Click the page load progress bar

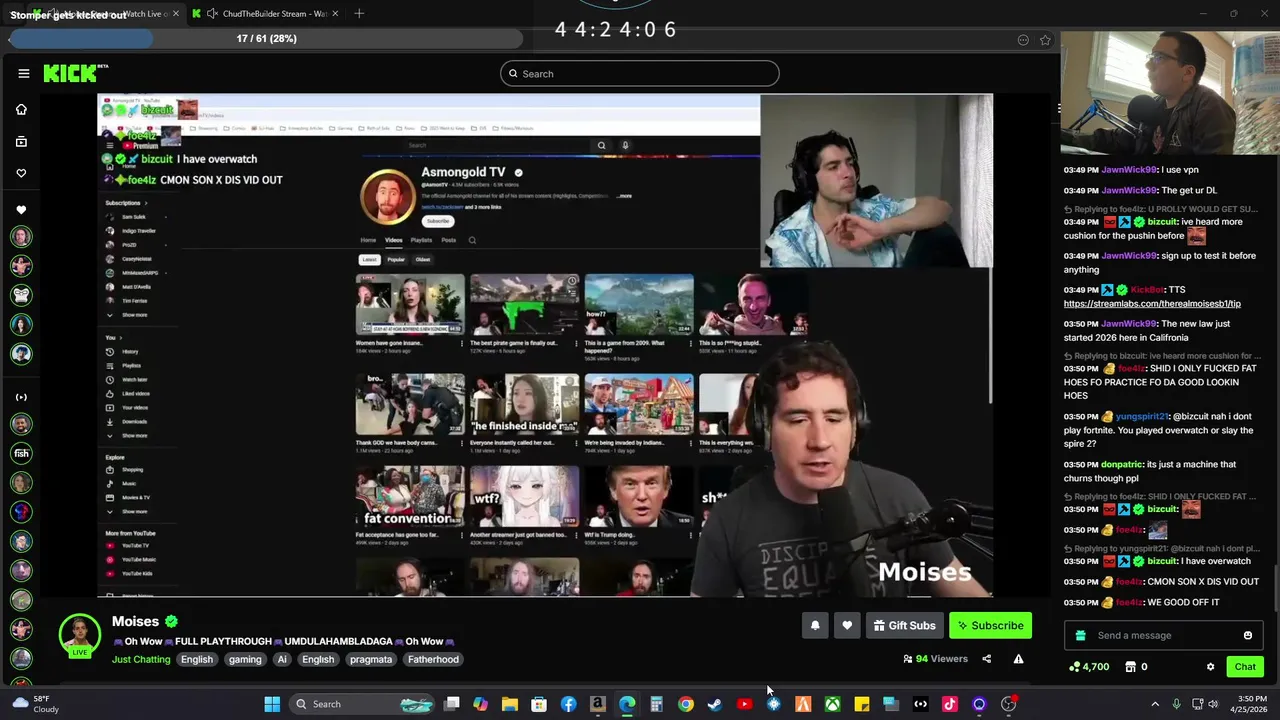pyautogui.click(x=266, y=39)
